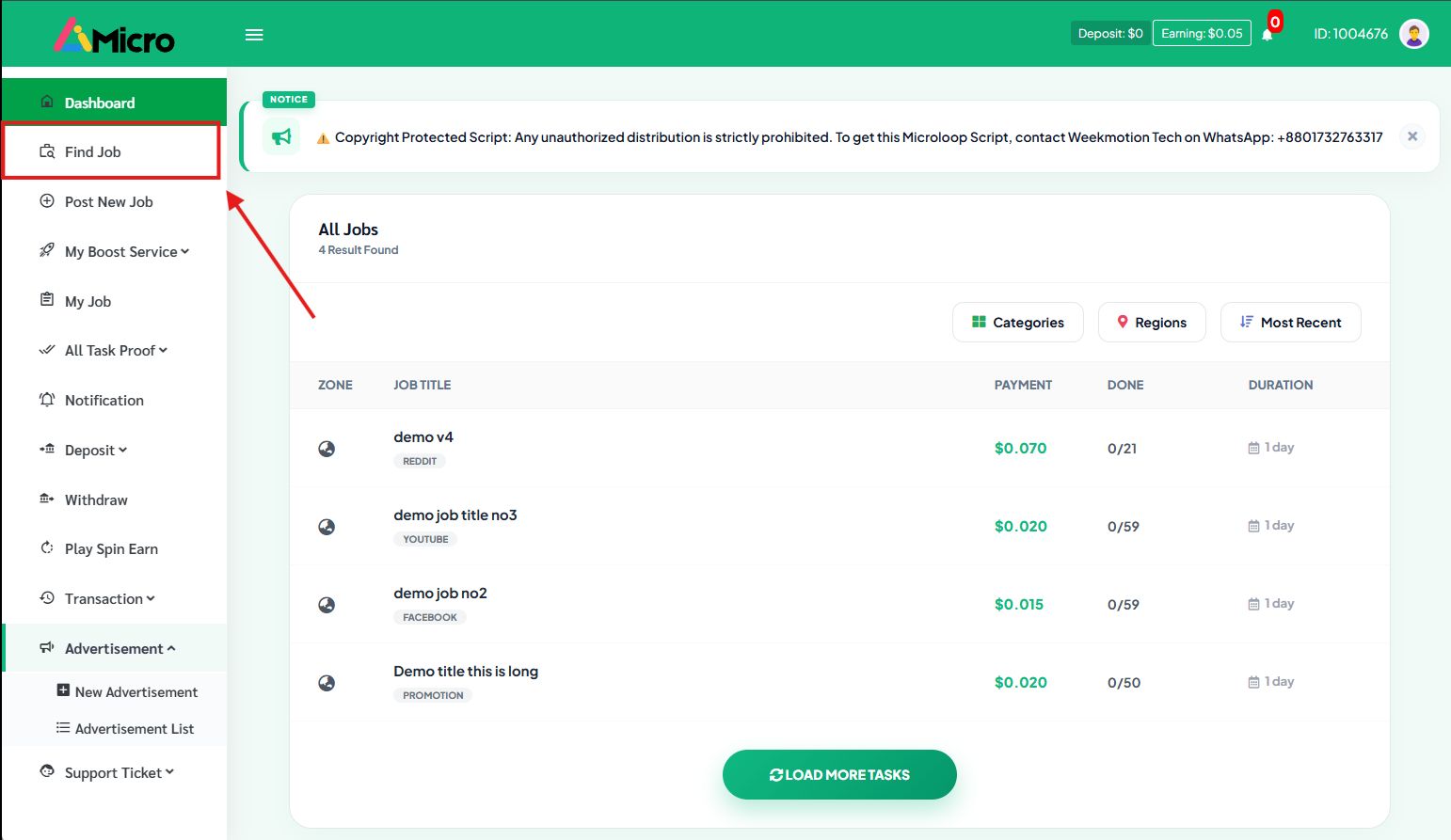1451x840 pixels.
Task: Click the My Job clipboard icon
Action: 47,300
